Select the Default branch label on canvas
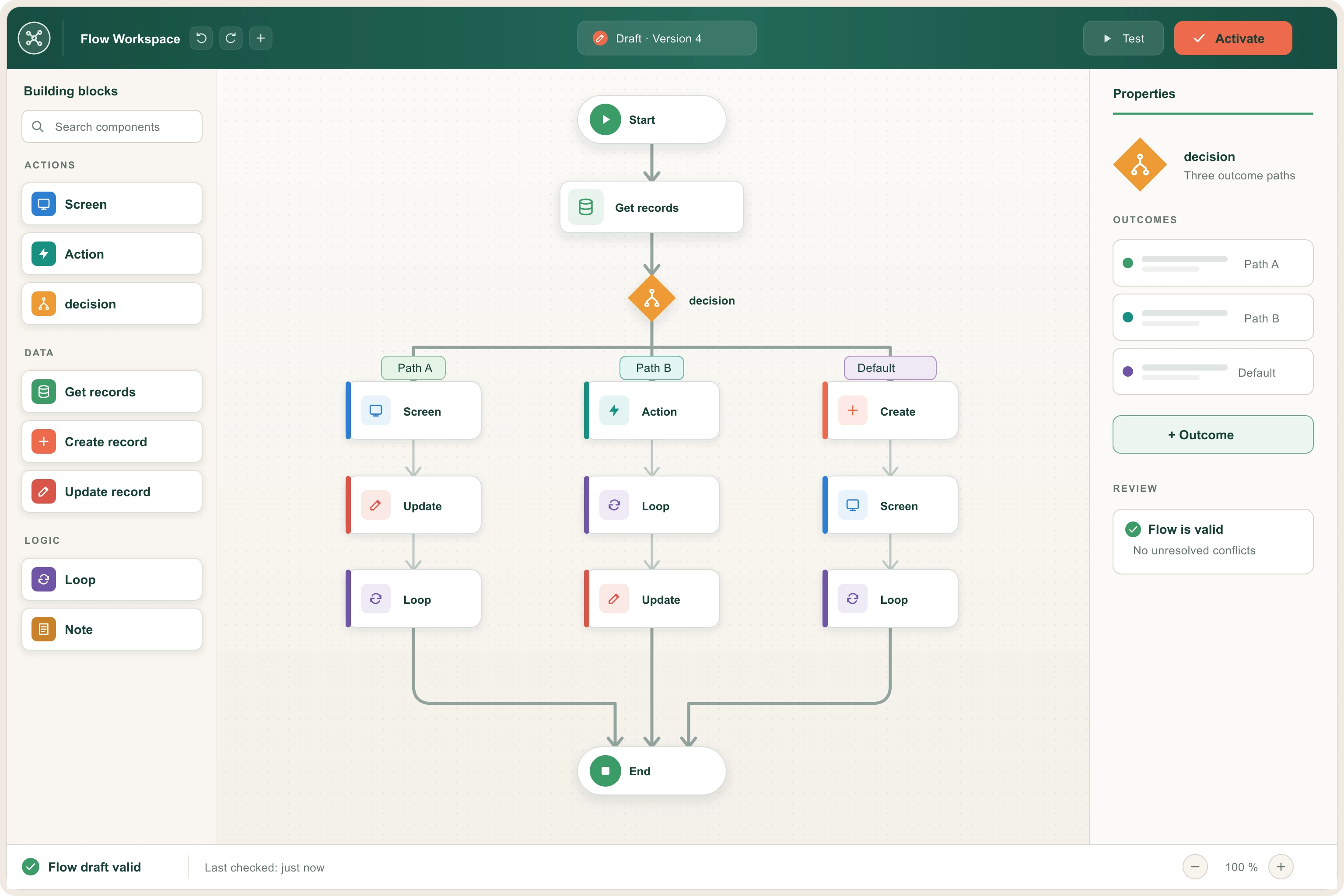 [890, 368]
